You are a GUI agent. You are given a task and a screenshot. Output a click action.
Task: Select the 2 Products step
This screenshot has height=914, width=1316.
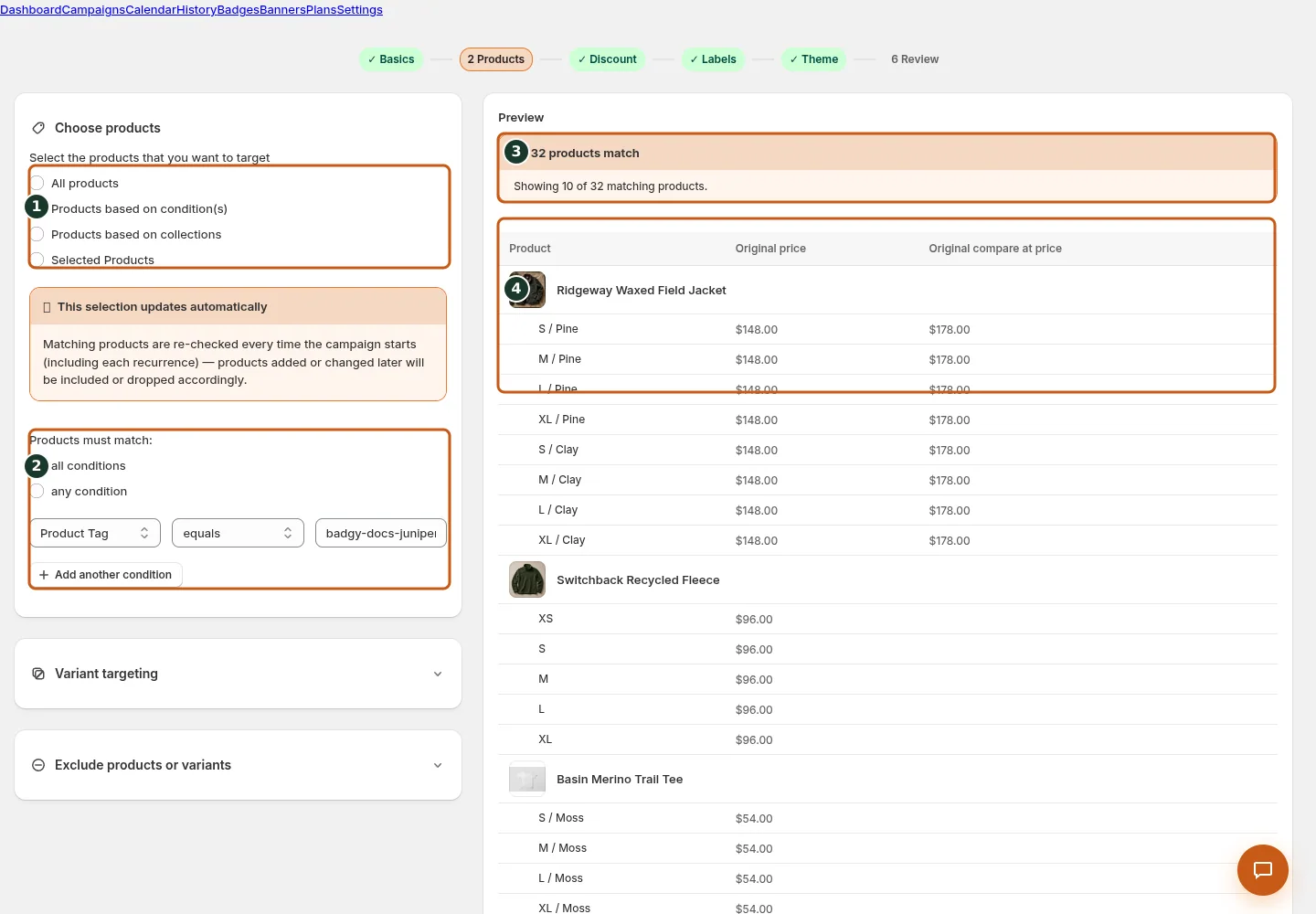[496, 59]
